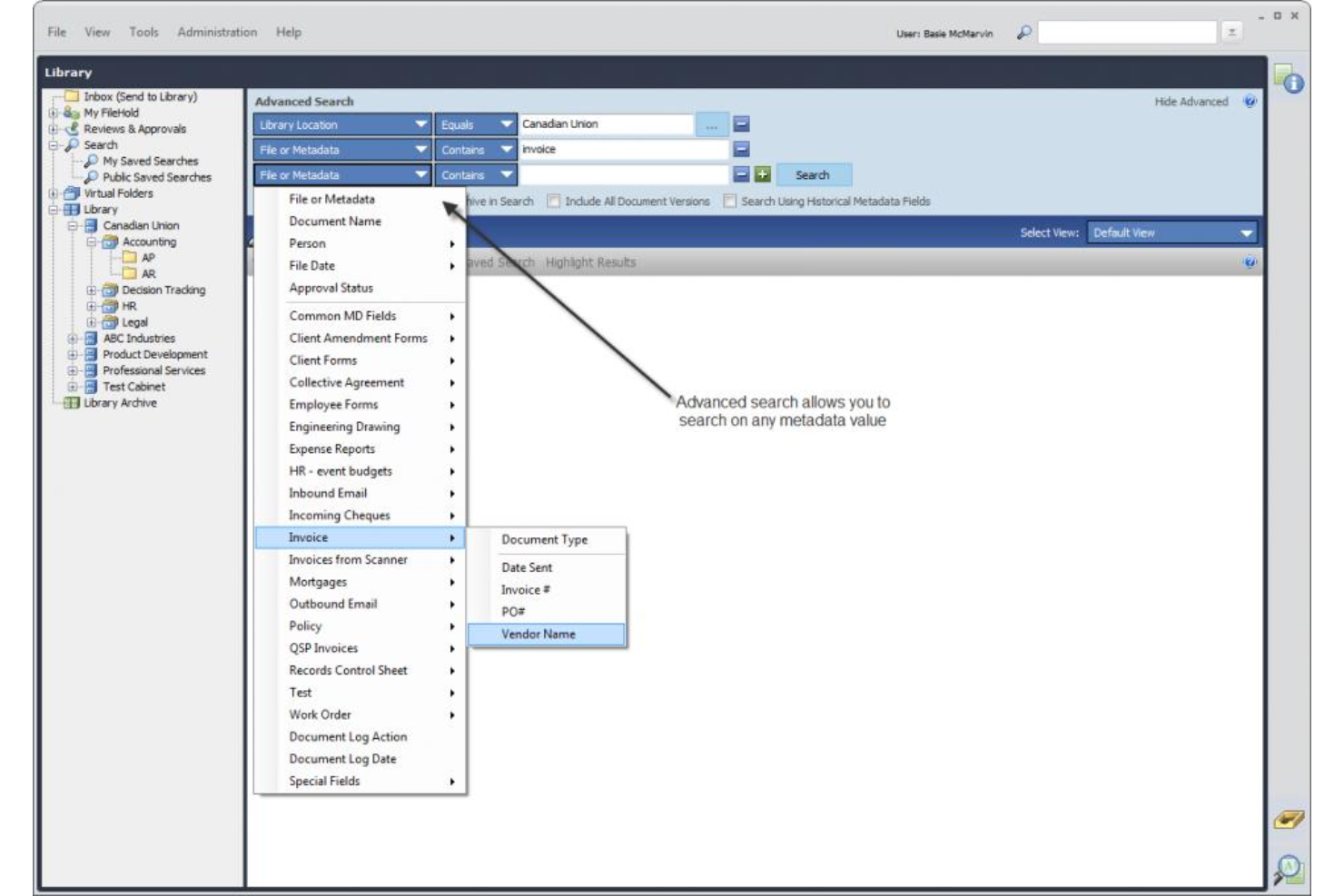Open the File menu
The image size is (1344, 896).
(x=56, y=32)
